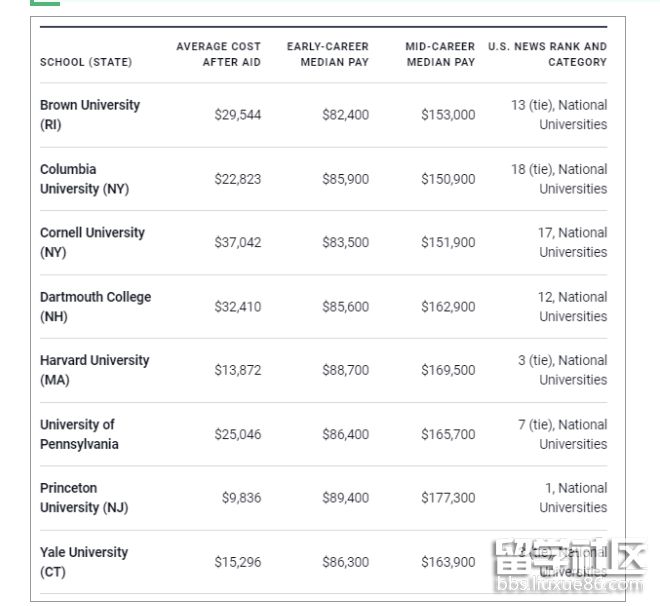Image resolution: width=660 pixels, height=606 pixels.
Task: Select the Yale University (CT) row label
Action: coord(84,561)
